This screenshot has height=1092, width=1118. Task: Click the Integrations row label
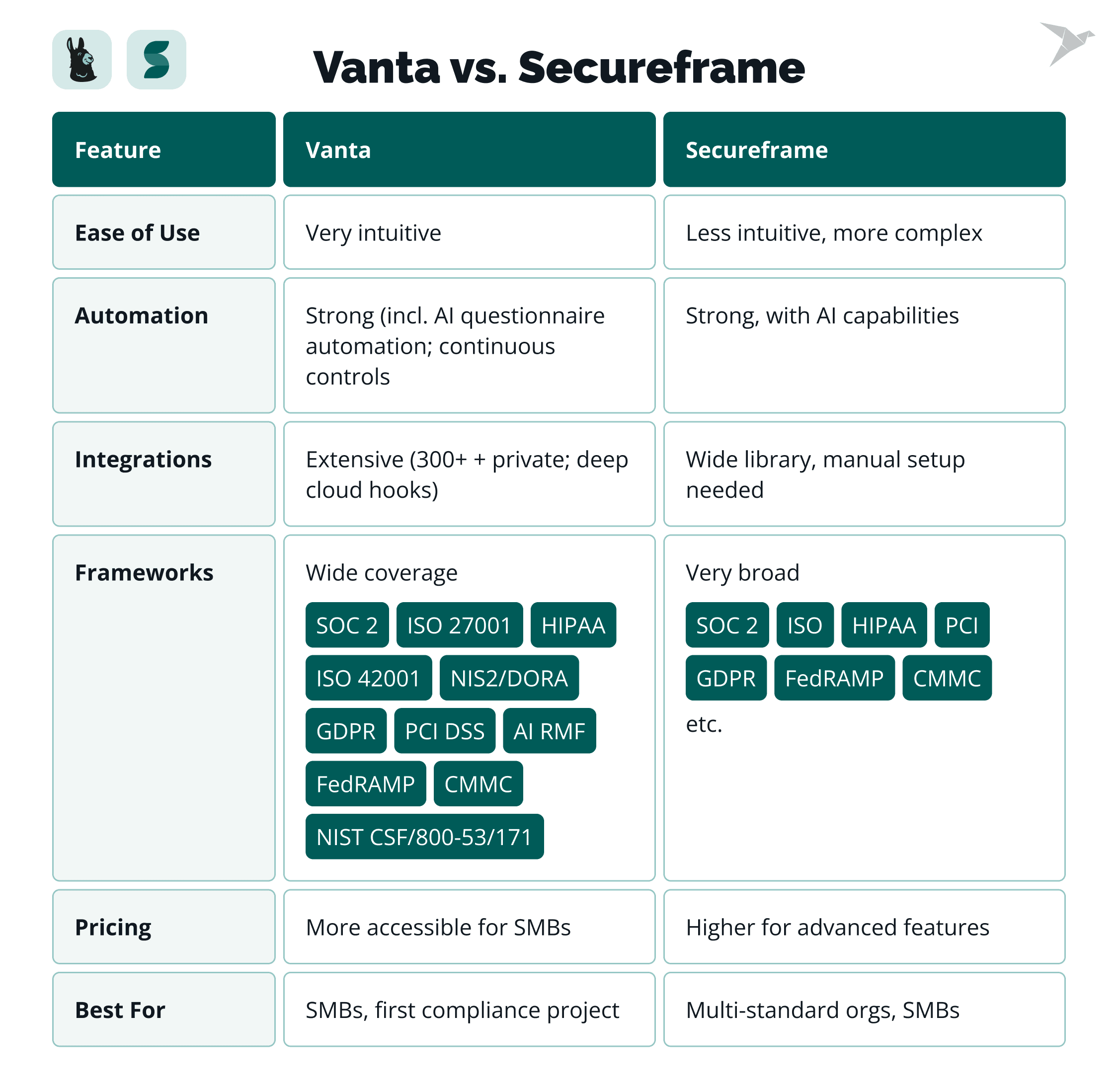point(144,460)
